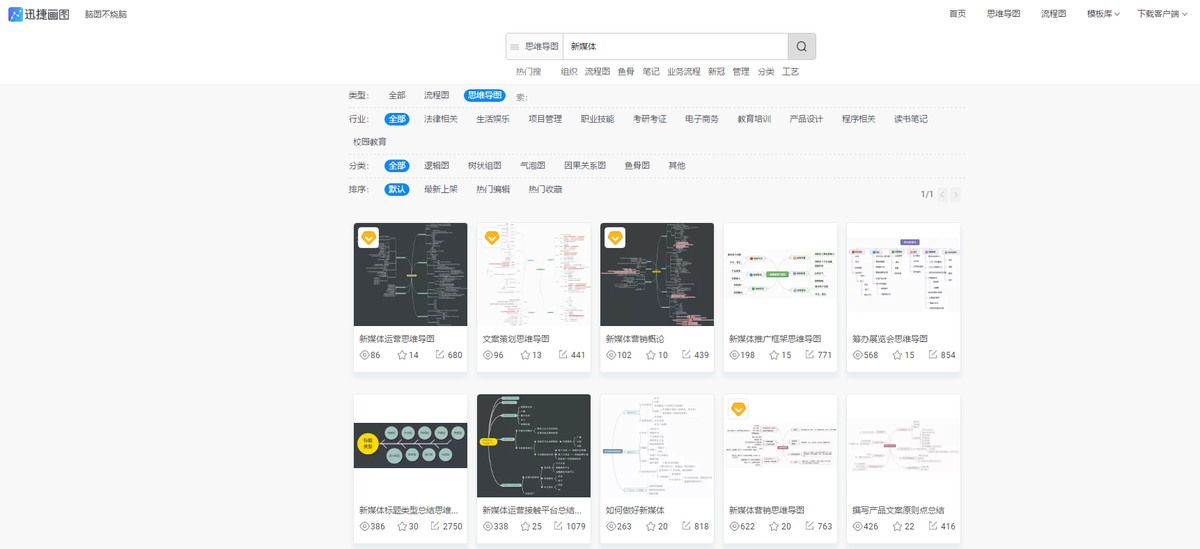This screenshot has height=549, width=1200.
Task: Click the magnifier search button
Action: 801,46
